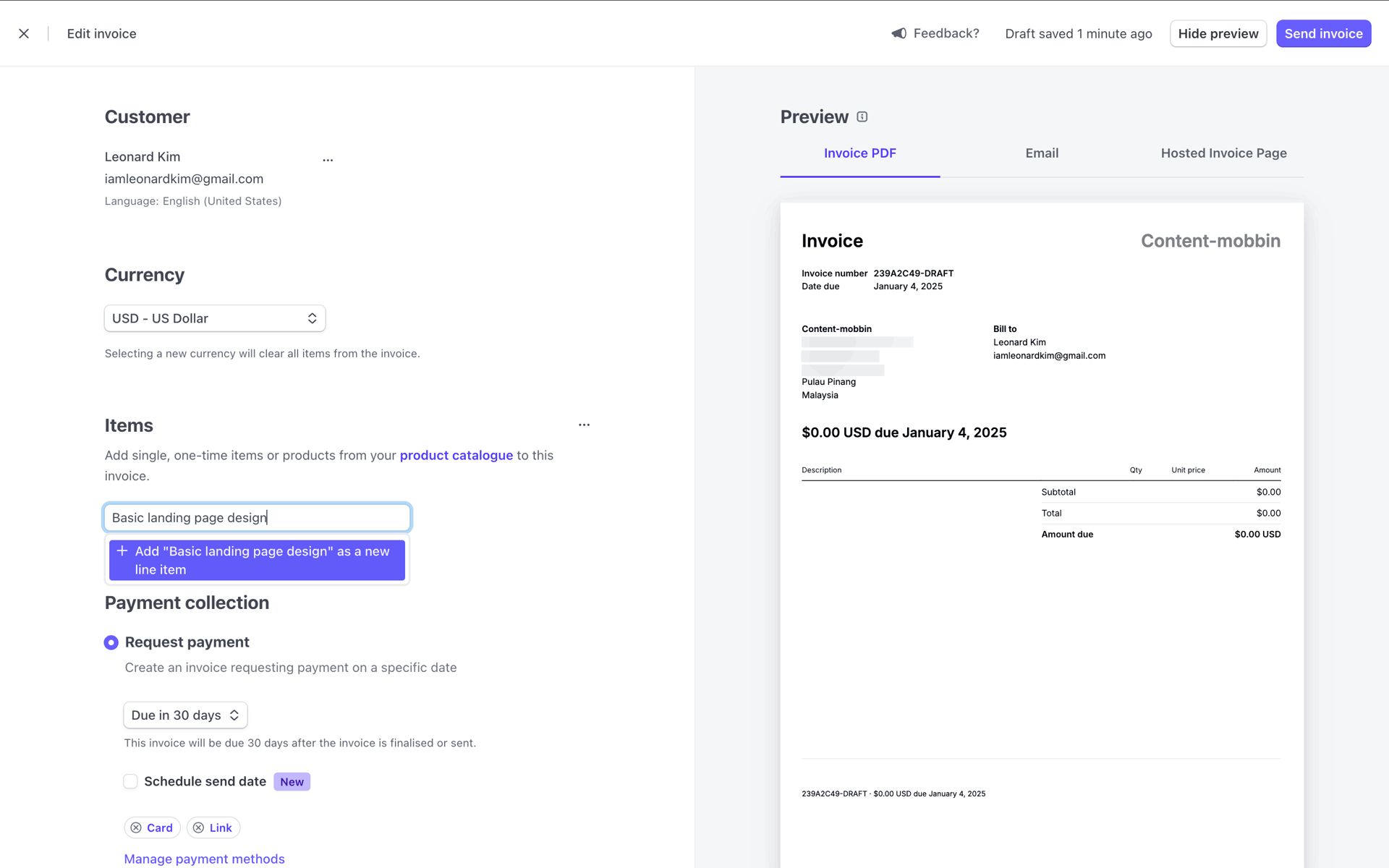Remove the Card payment method
The width and height of the screenshot is (1389, 868).
pyautogui.click(x=136, y=827)
